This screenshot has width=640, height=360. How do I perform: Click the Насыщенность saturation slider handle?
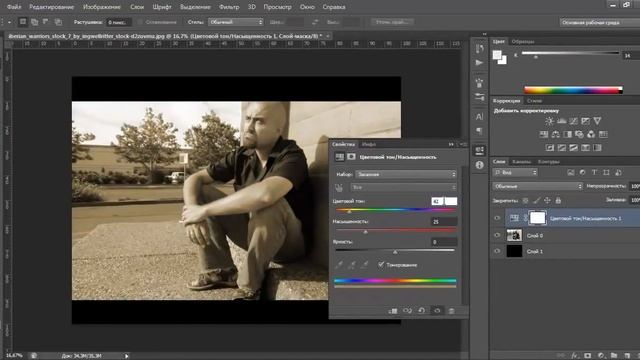point(366,231)
